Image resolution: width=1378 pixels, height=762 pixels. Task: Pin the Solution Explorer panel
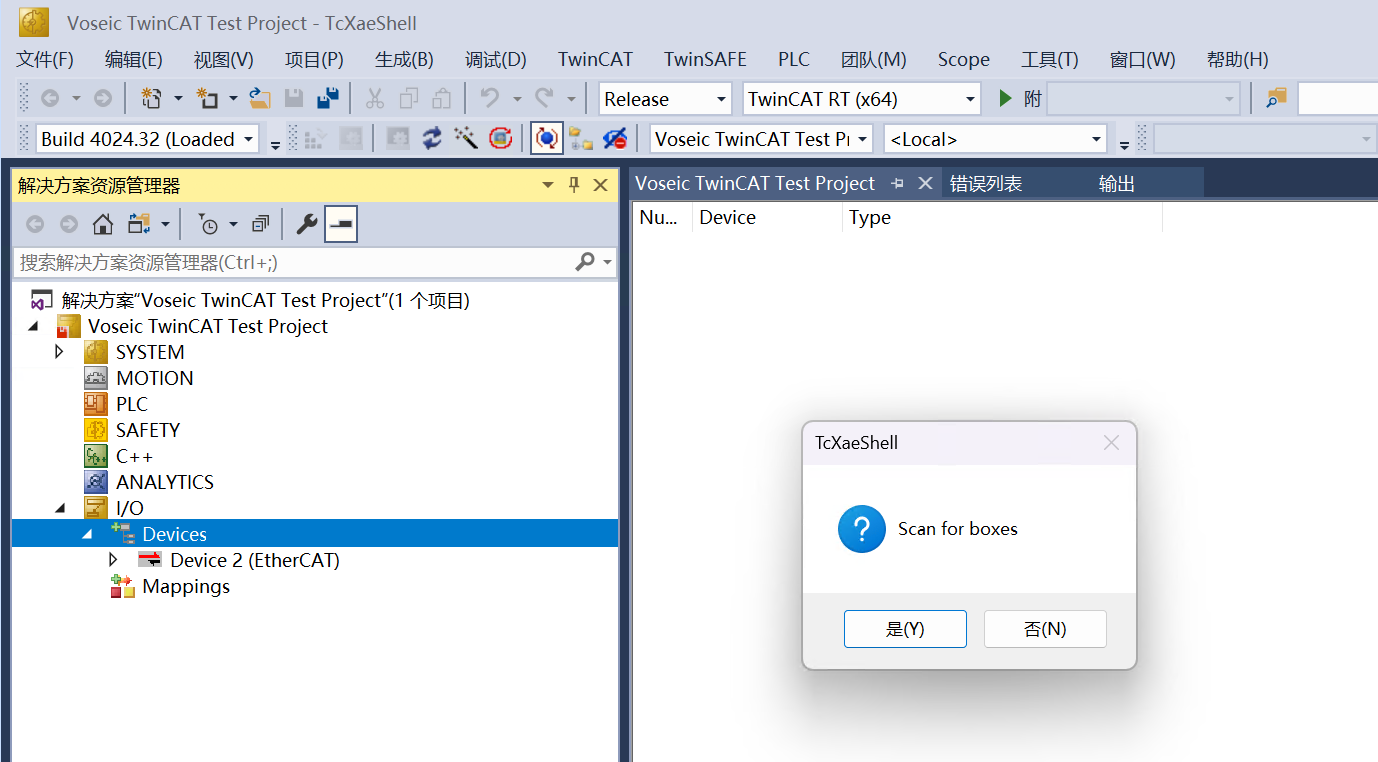tap(574, 185)
